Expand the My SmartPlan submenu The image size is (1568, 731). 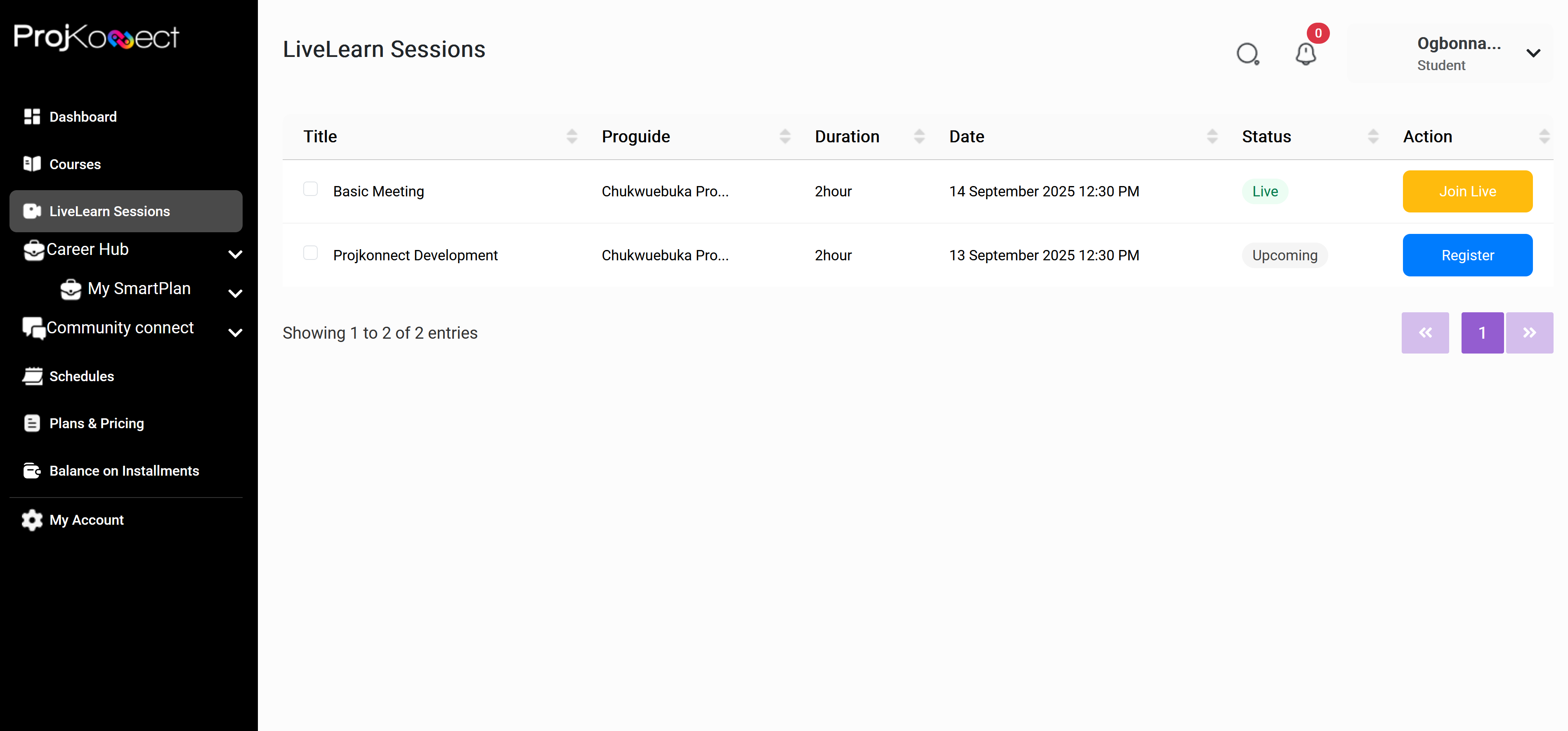coord(235,293)
